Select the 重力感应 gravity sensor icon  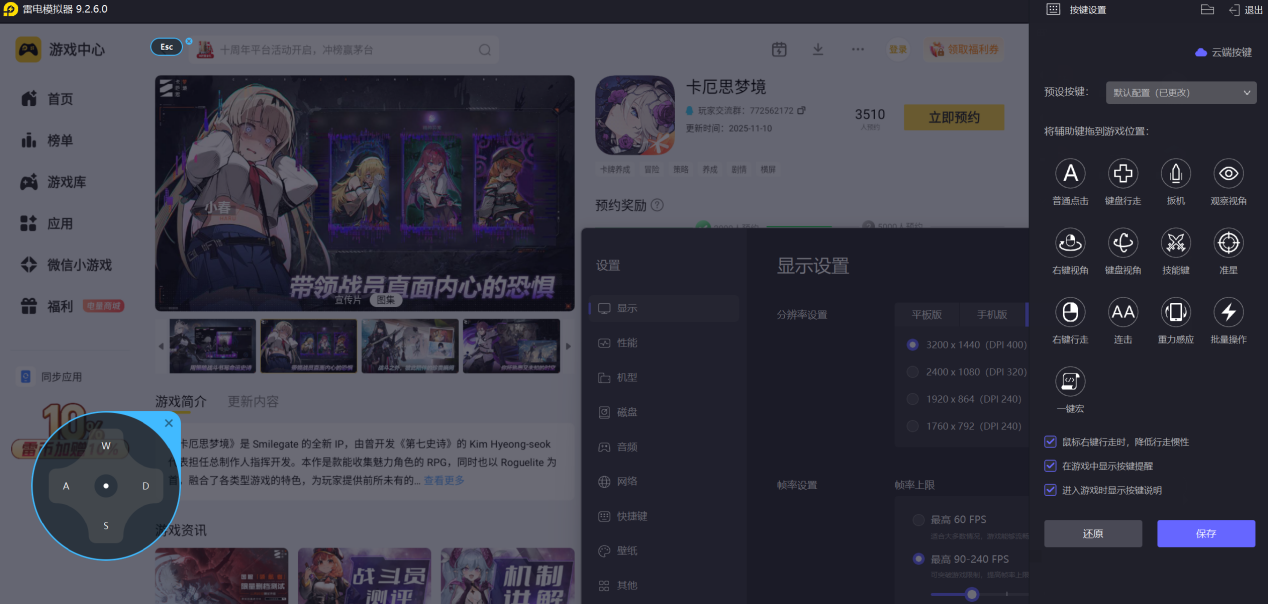(1176, 312)
